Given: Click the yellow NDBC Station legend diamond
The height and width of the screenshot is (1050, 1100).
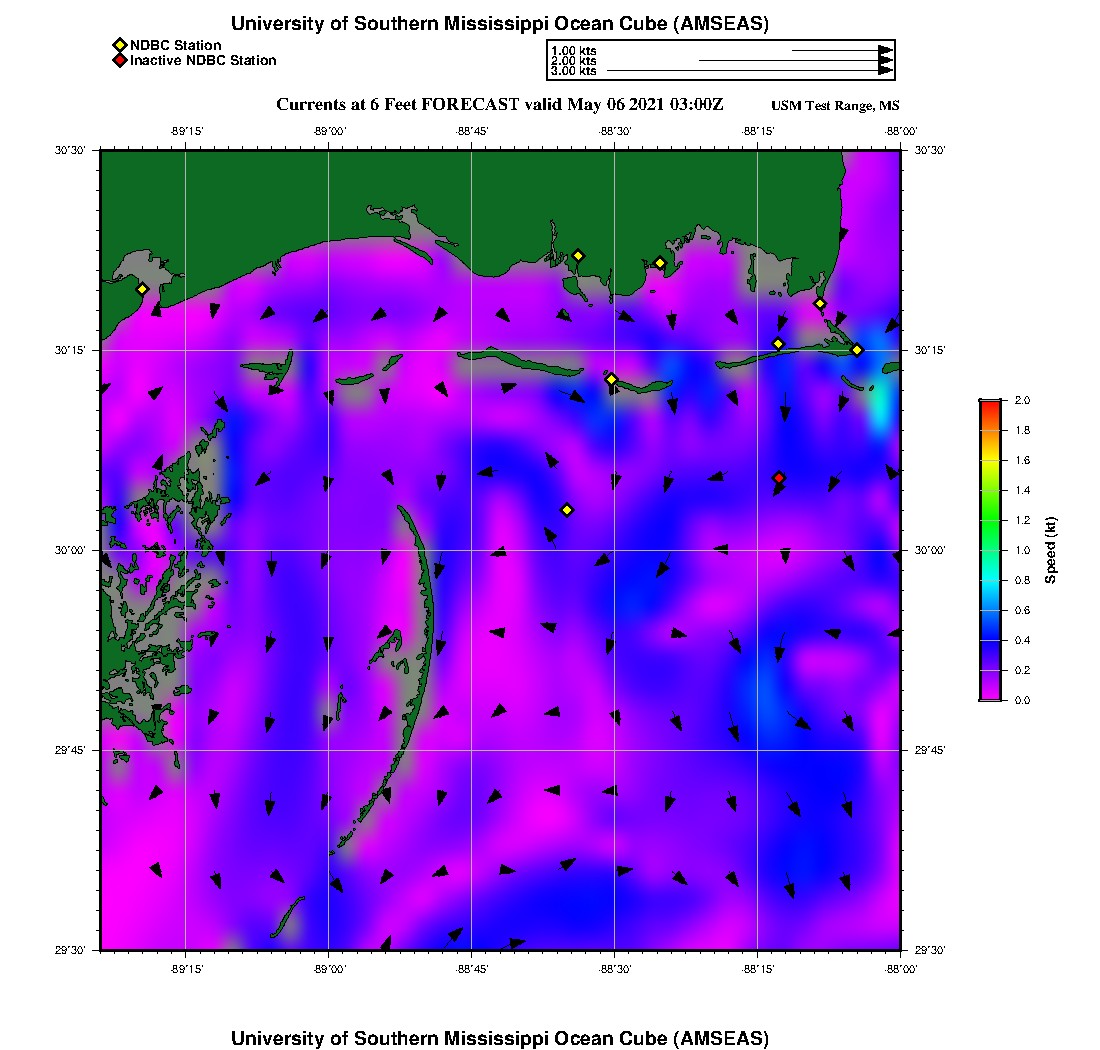Looking at the screenshot, I should [119, 45].
